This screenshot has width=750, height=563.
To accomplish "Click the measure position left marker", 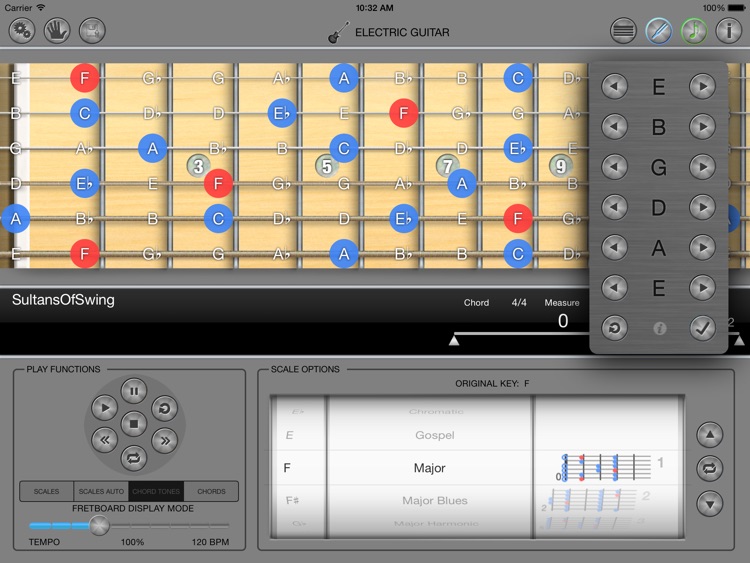I will point(454,340).
